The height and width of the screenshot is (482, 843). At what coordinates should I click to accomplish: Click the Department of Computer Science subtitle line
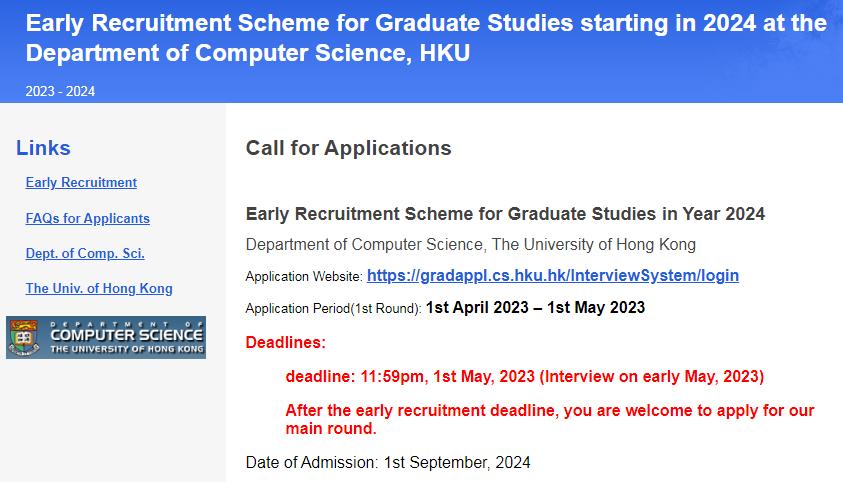[470, 244]
